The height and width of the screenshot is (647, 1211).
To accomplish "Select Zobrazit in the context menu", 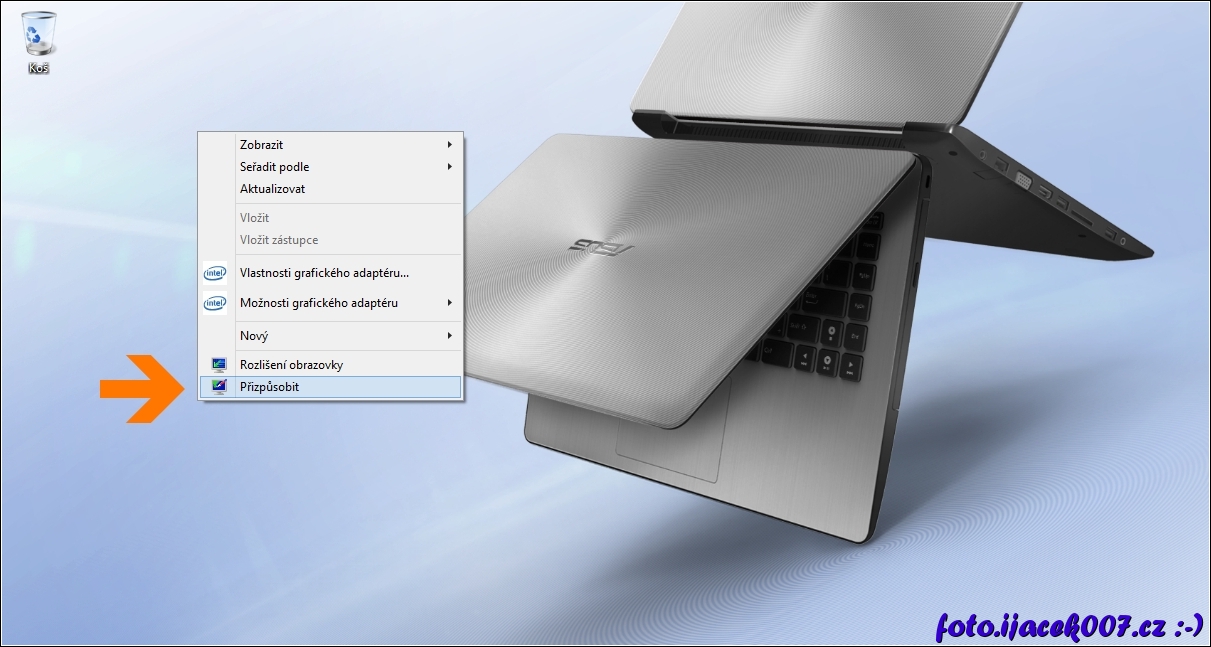I will click(262, 145).
